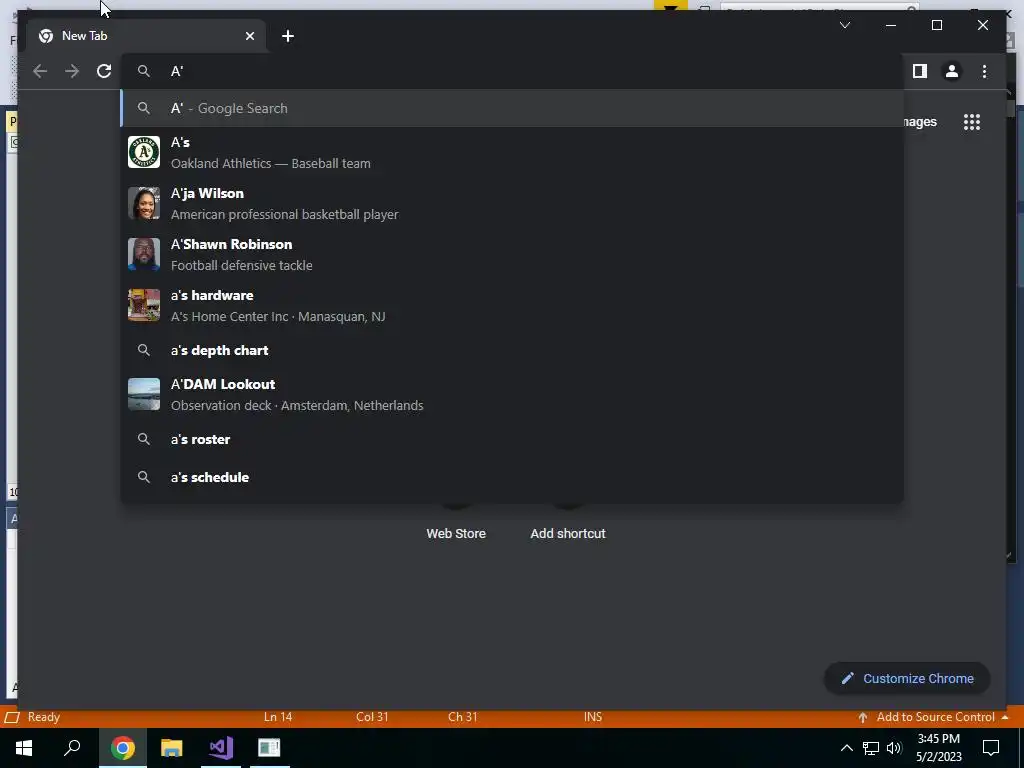Click Ch 31 in the status bar

463,717
